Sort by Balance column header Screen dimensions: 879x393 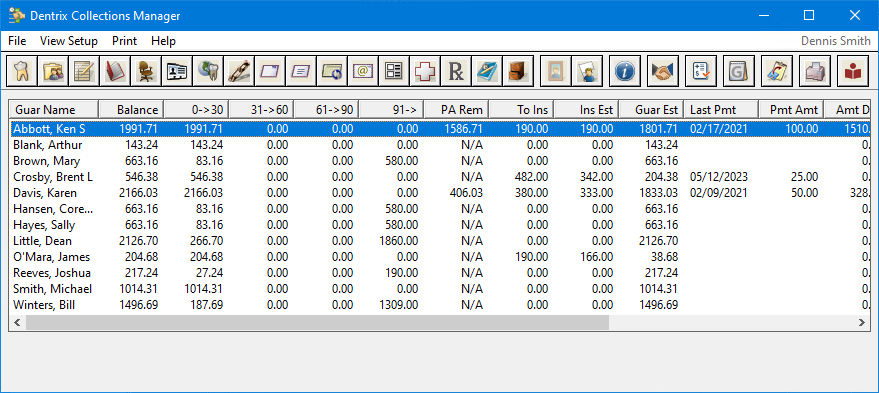coord(132,110)
